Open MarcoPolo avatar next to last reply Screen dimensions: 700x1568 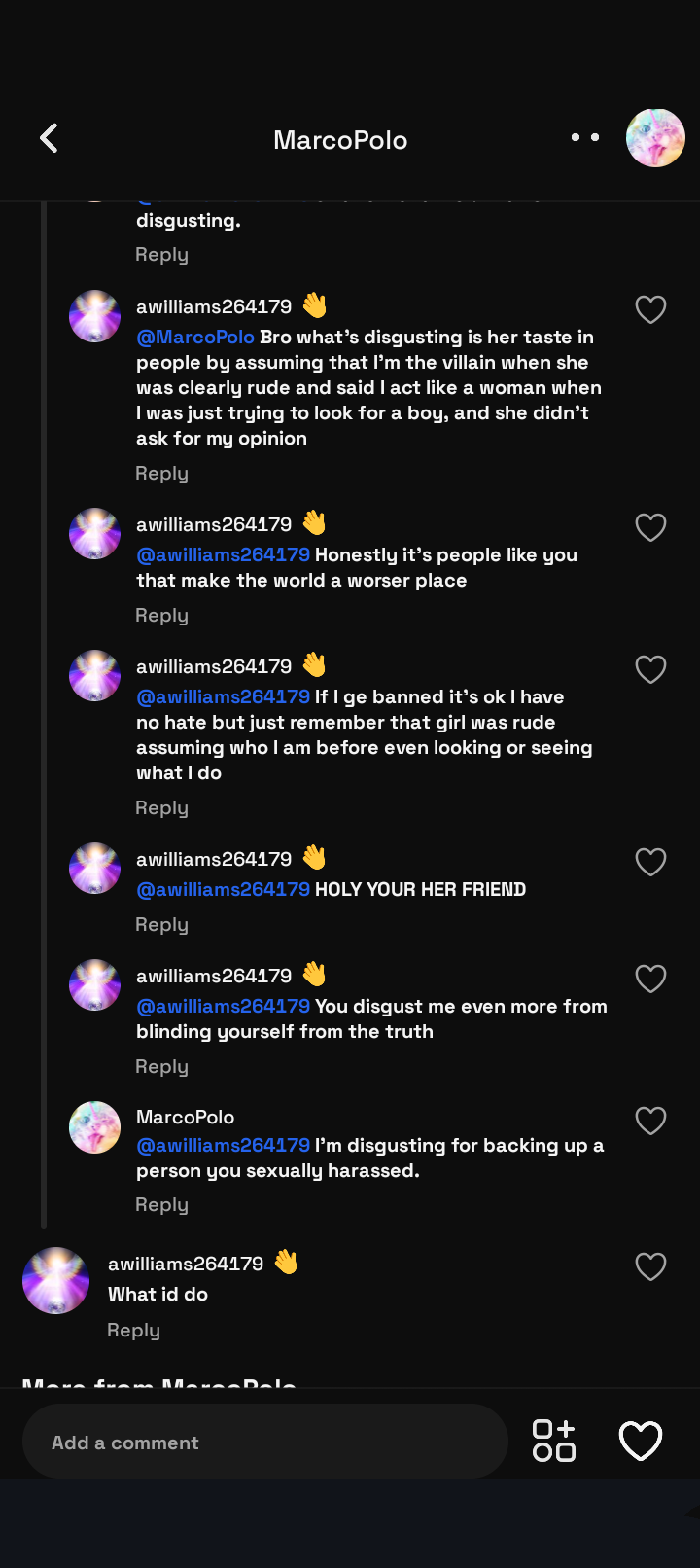(x=94, y=1127)
